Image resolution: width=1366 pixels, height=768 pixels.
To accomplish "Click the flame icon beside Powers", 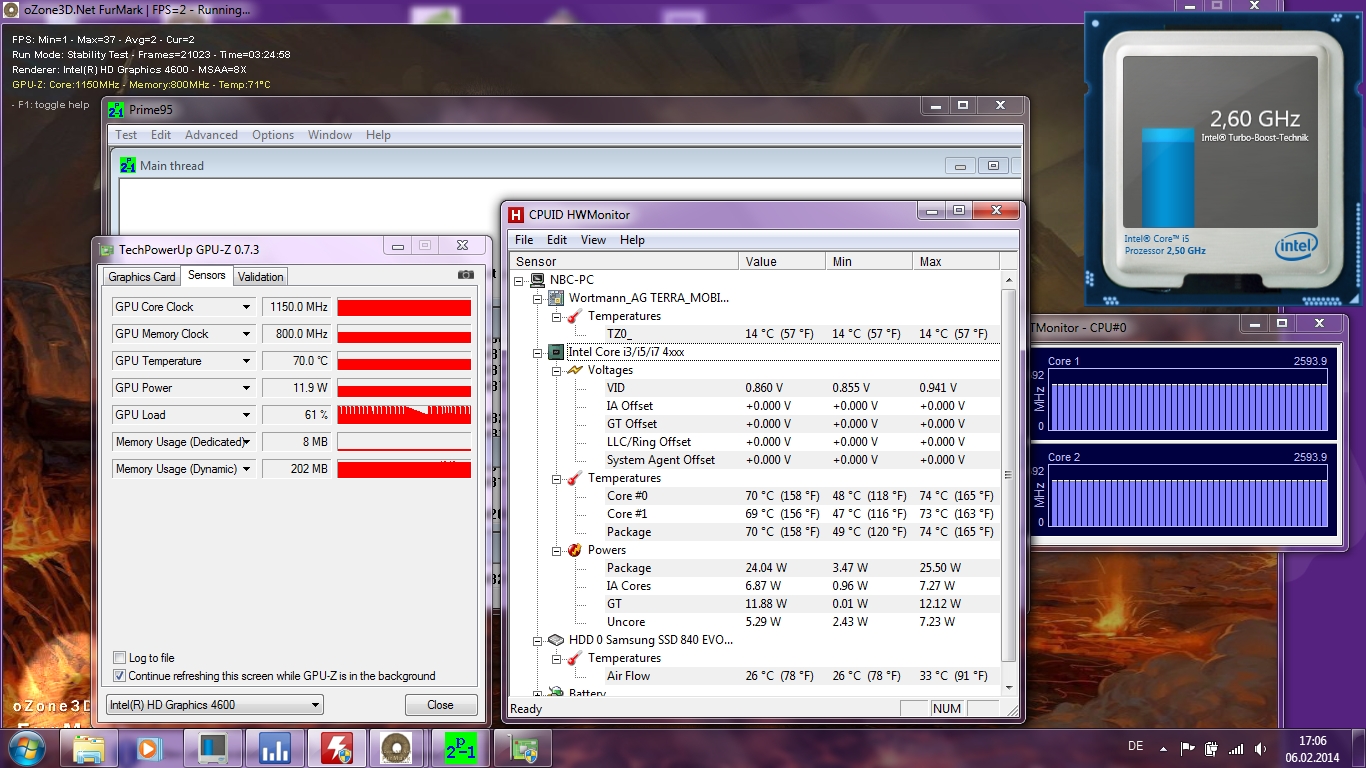I will (x=575, y=550).
